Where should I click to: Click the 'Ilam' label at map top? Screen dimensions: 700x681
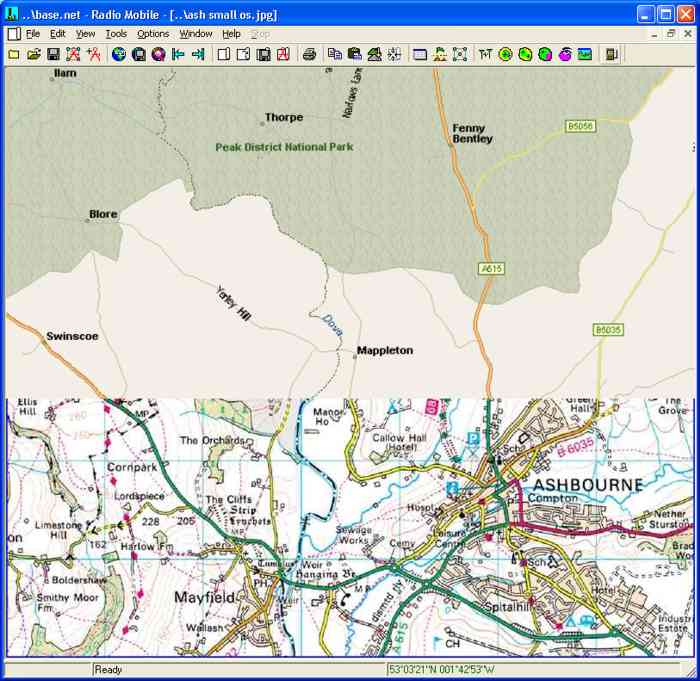65,73
